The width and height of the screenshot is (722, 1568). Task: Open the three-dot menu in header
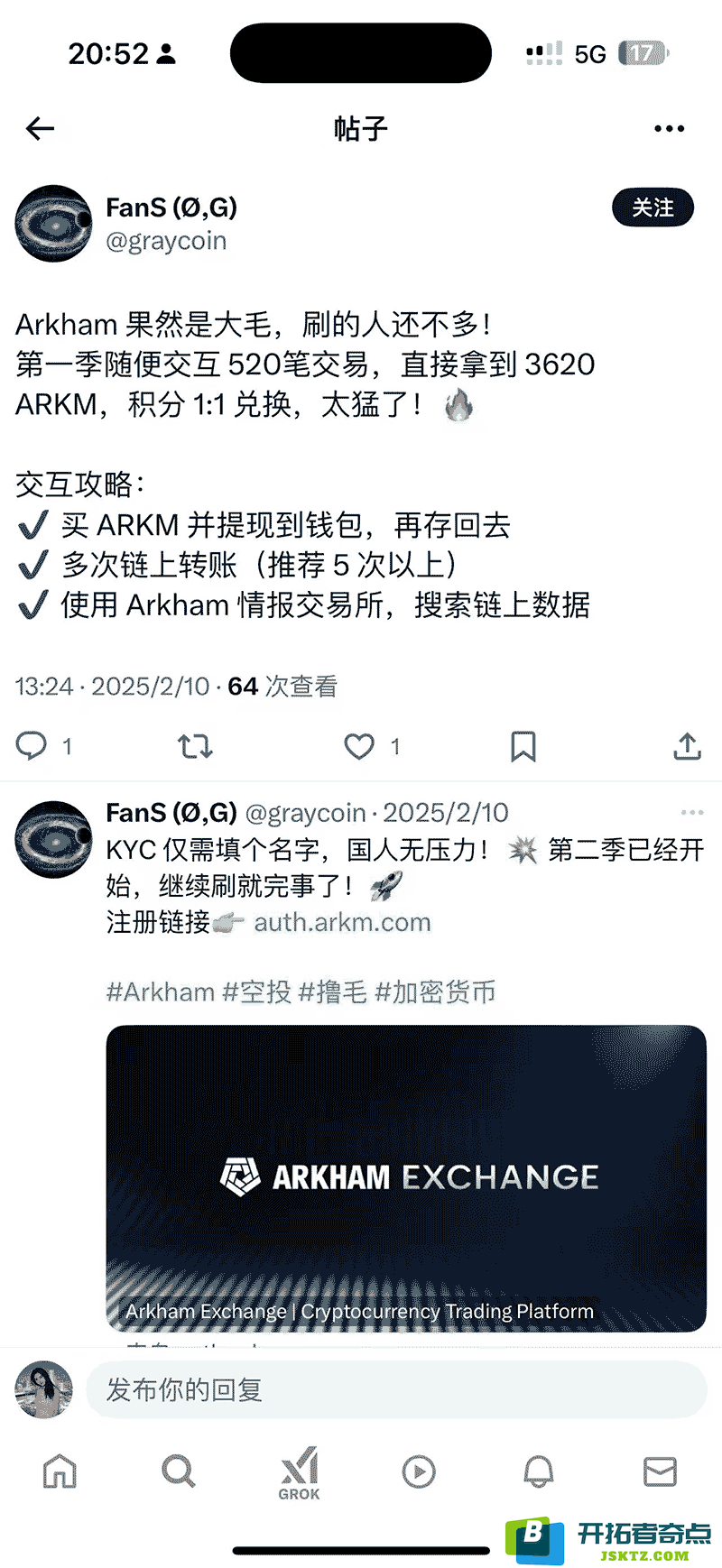[x=669, y=129]
